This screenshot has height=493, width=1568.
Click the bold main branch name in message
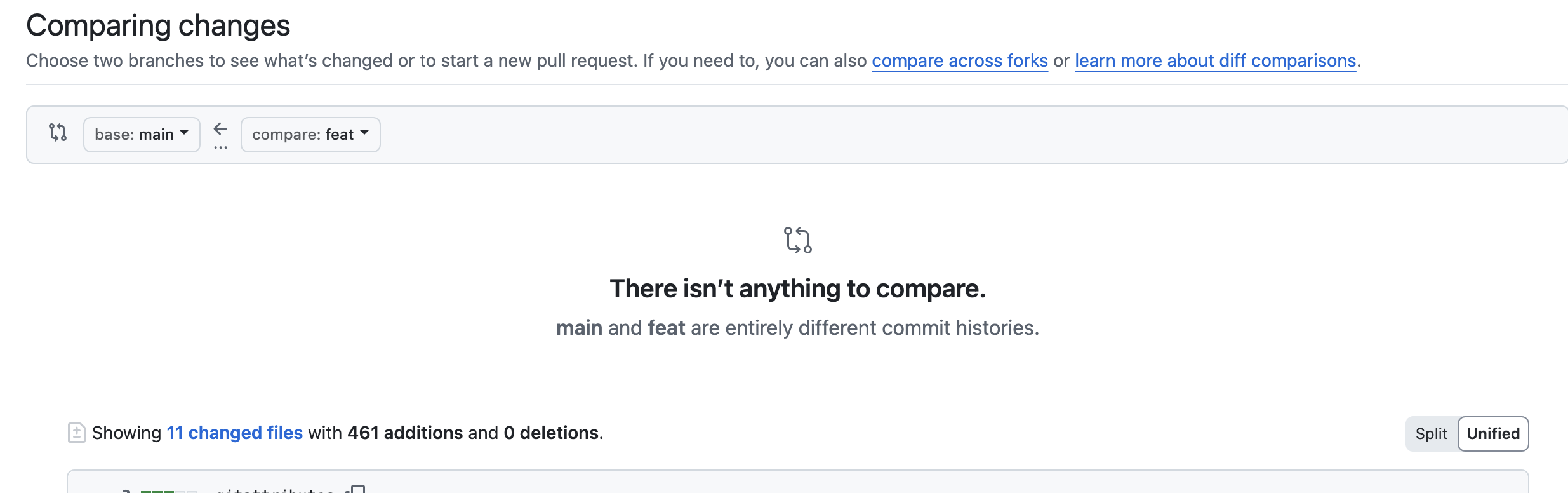(x=579, y=328)
